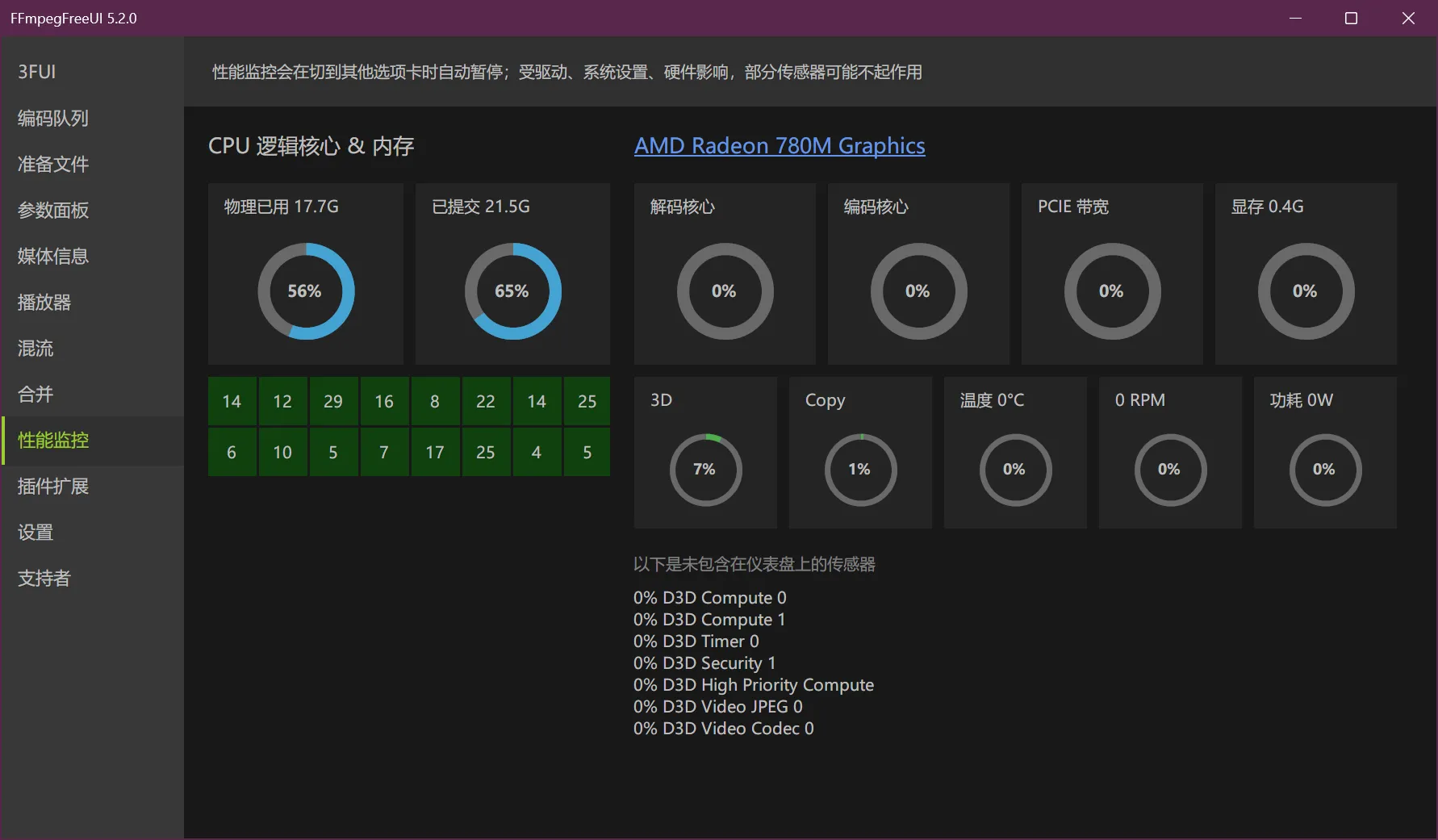Click the 3D usage 7% gauge

tap(705, 470)
